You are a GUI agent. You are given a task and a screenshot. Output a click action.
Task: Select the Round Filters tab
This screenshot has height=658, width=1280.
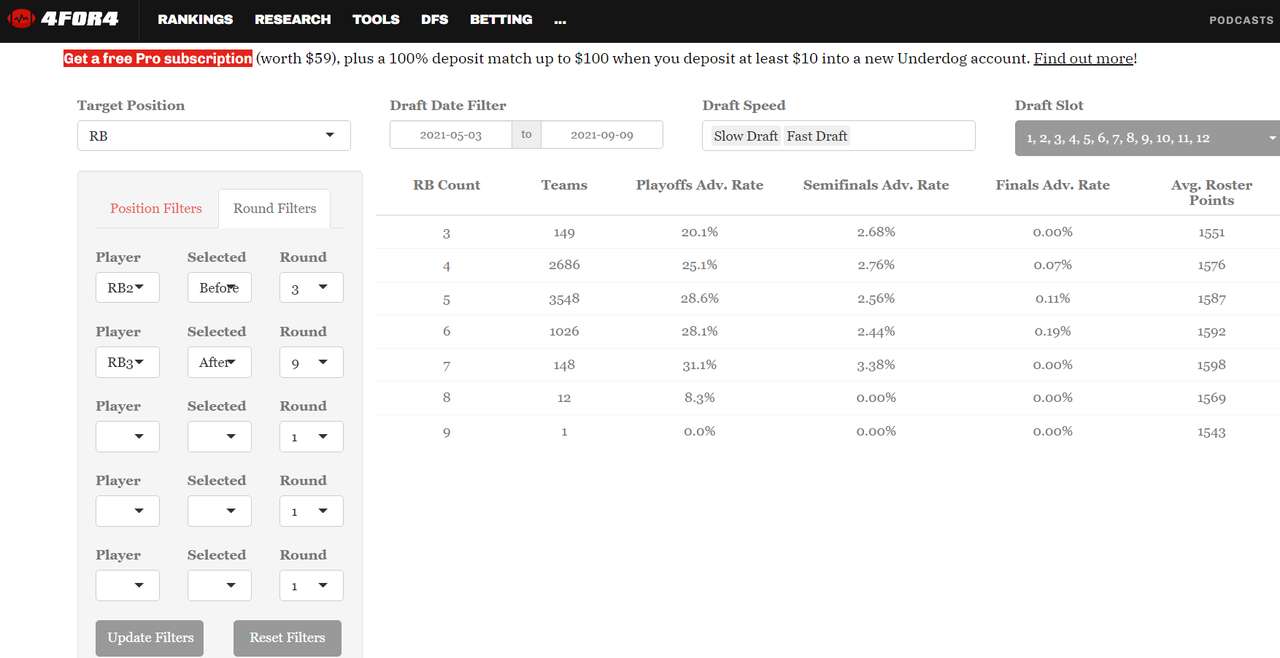coord(274,208)
